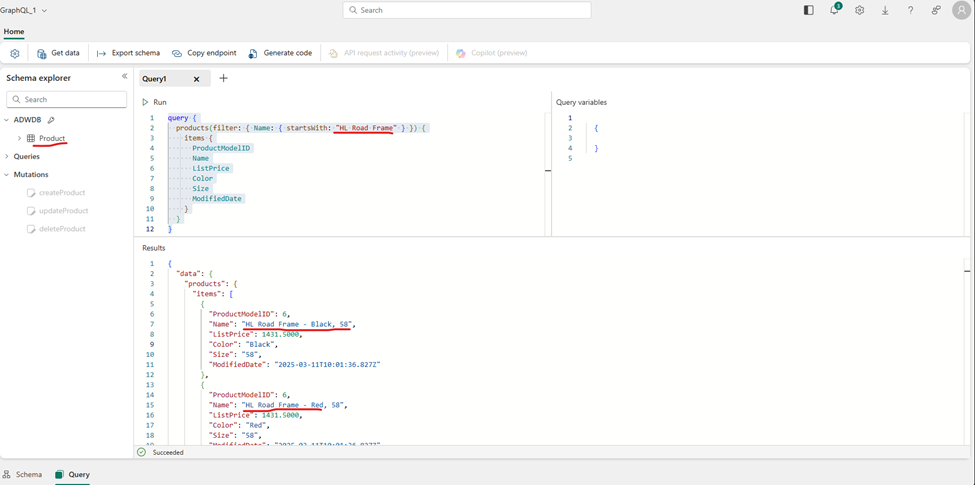Click the API settings gear in the ribbon
This screenshot has width=975, height=485.
pos(15,53)
